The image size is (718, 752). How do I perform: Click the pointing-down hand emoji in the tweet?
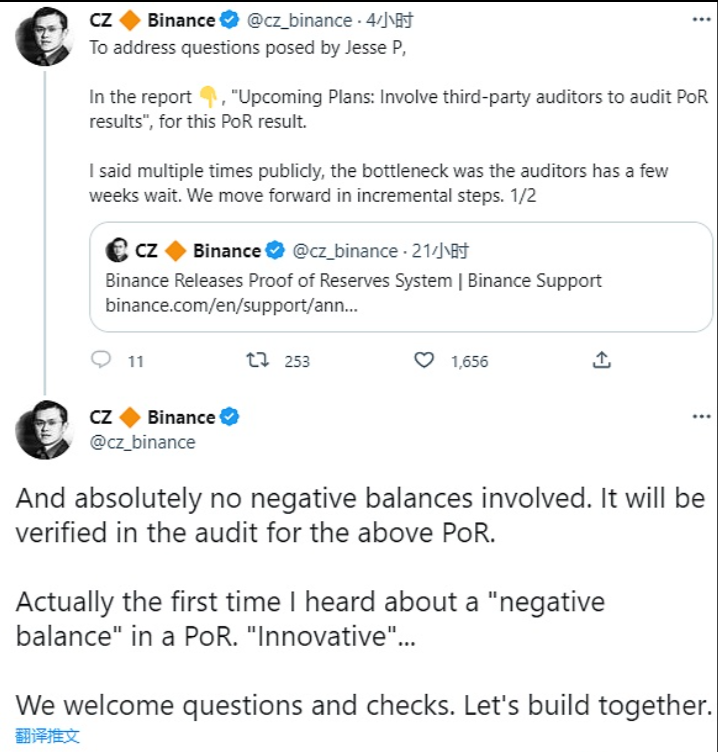click(x=207, y=97)
